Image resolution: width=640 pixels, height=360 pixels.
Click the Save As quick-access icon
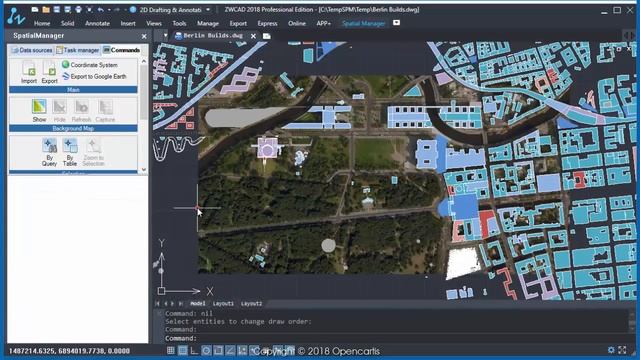point(67,9)
